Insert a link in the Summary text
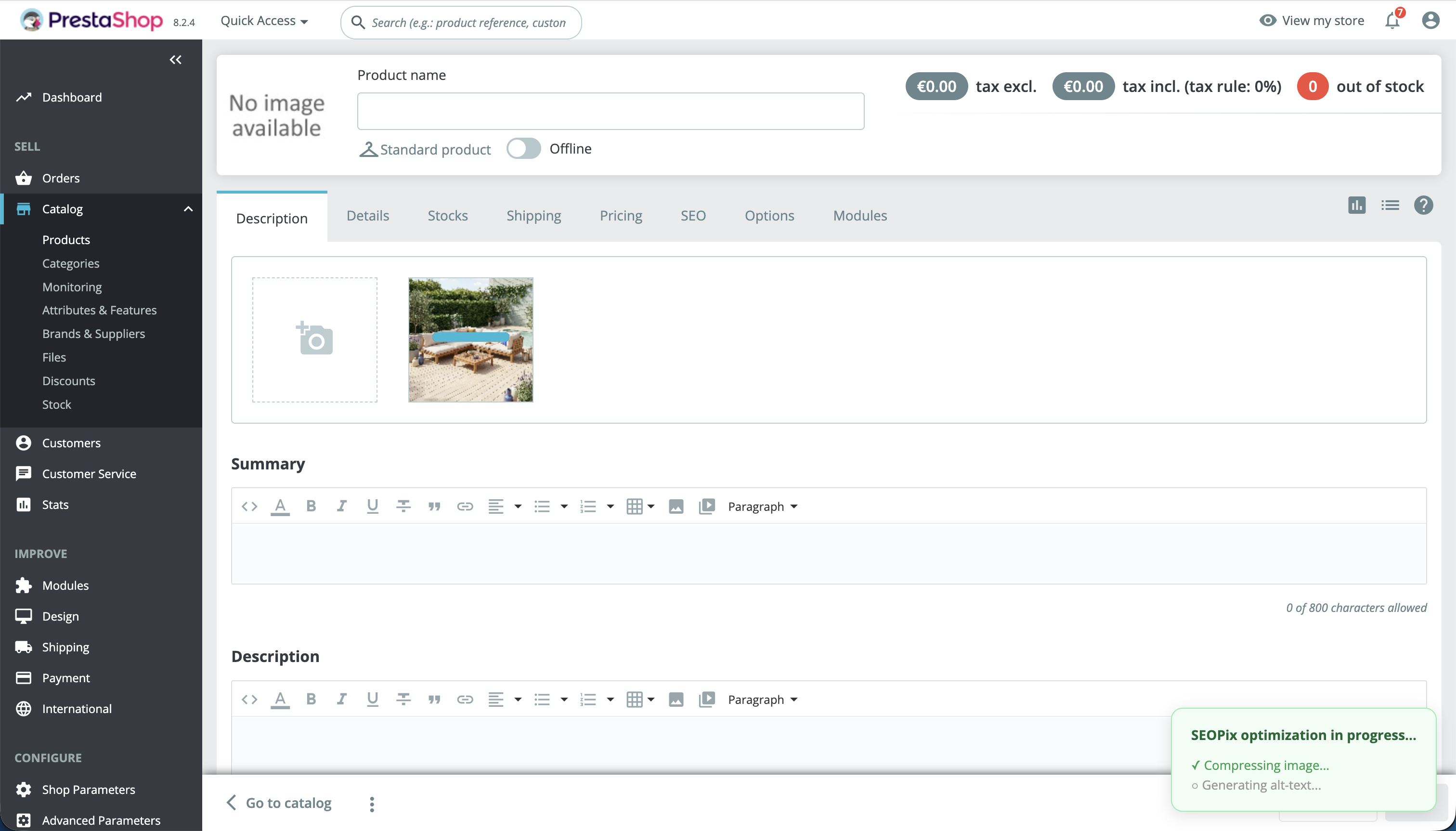Screen dimensions: 1456x831 pos(465,506)
